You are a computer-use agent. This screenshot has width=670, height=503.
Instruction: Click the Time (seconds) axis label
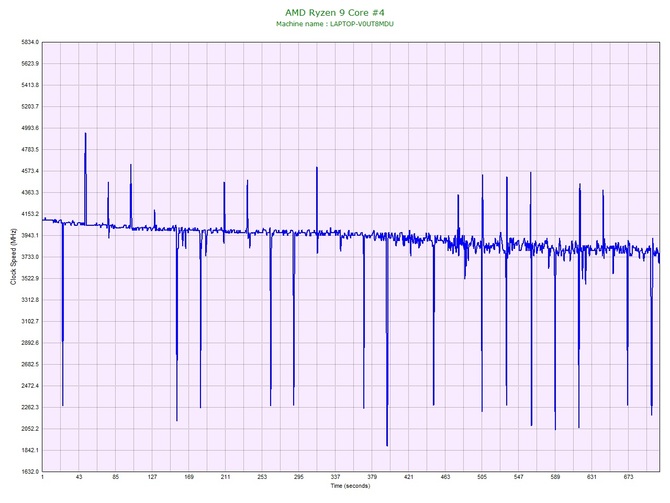tap(350, 486)
